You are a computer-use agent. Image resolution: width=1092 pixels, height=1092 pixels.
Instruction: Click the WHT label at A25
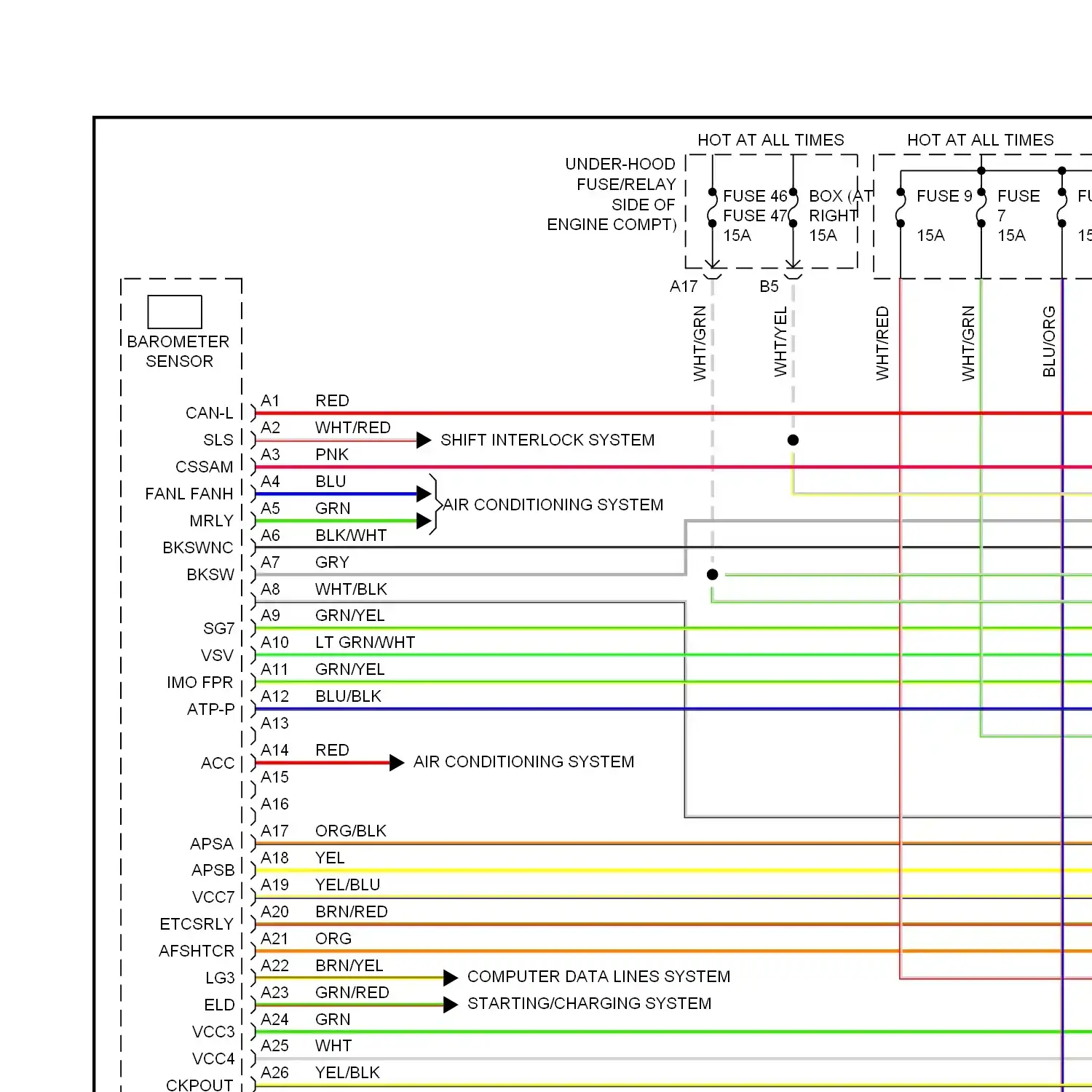click(x=333, y=1045)
